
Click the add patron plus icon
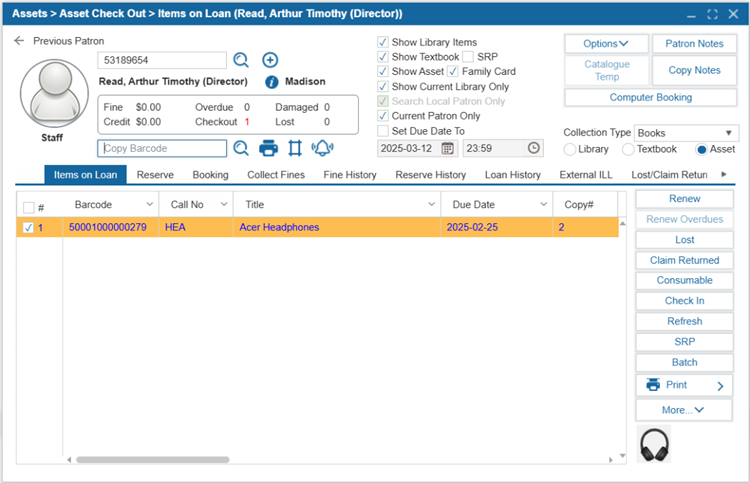click(270, 61)
